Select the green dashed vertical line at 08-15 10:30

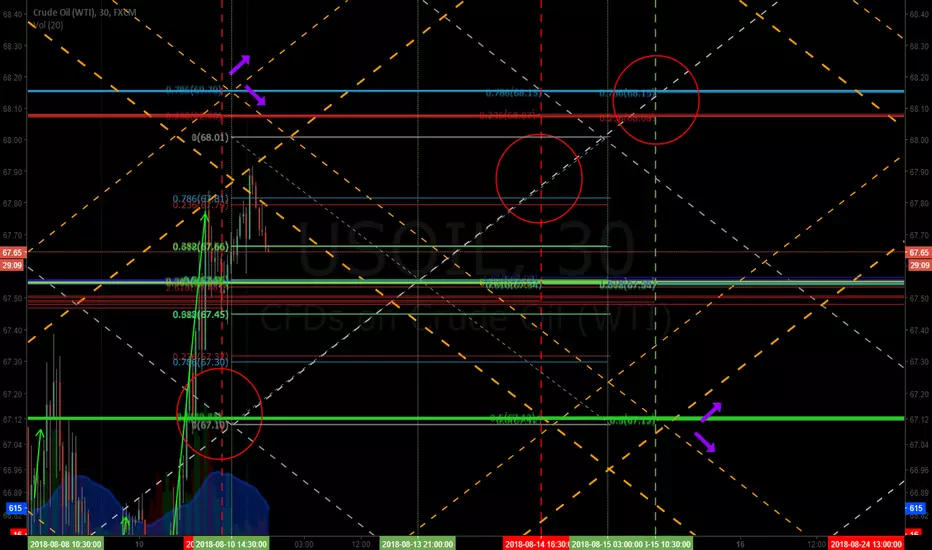pos(656,268)
